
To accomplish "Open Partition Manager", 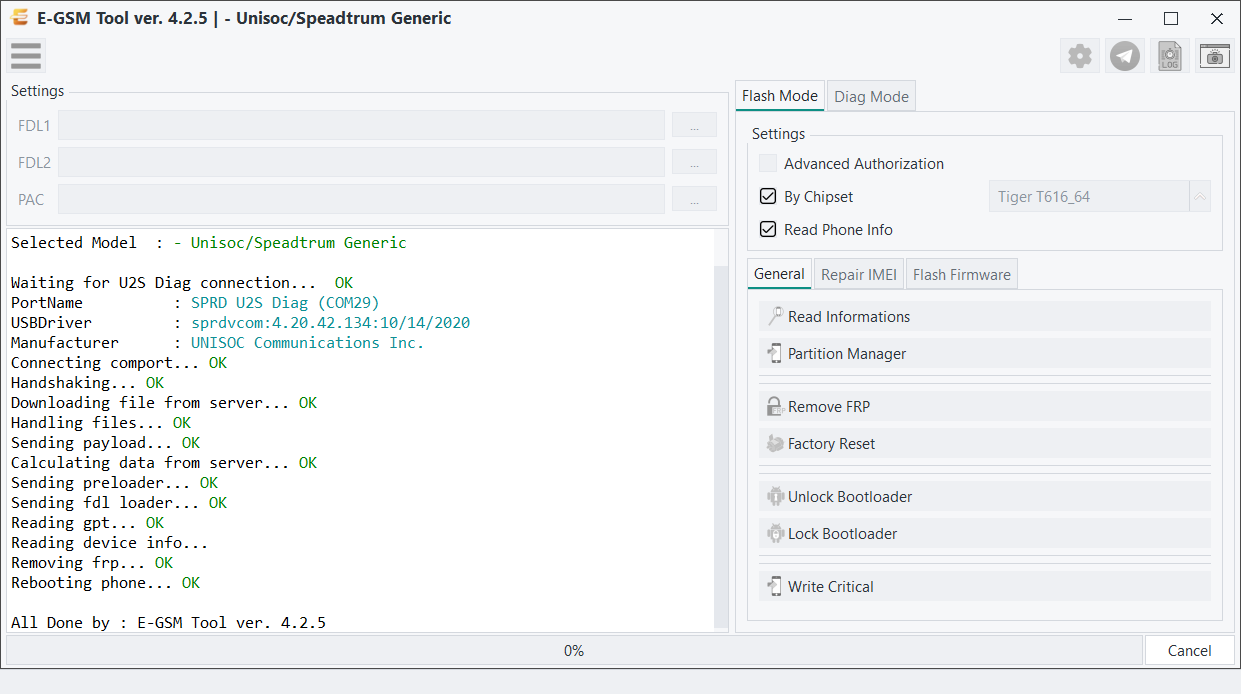I will click(984, 354).
